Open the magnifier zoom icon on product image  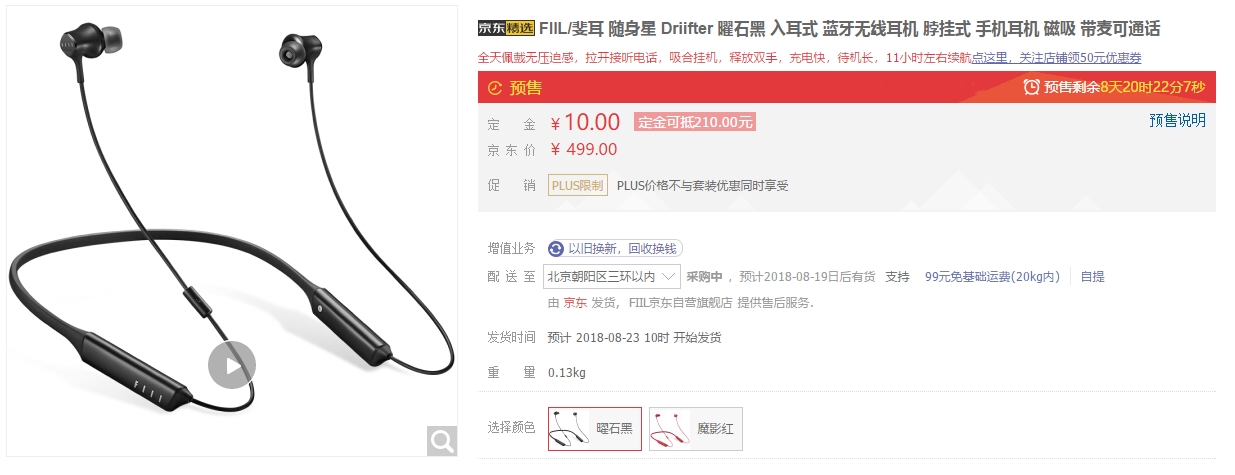tap(442, 439)
